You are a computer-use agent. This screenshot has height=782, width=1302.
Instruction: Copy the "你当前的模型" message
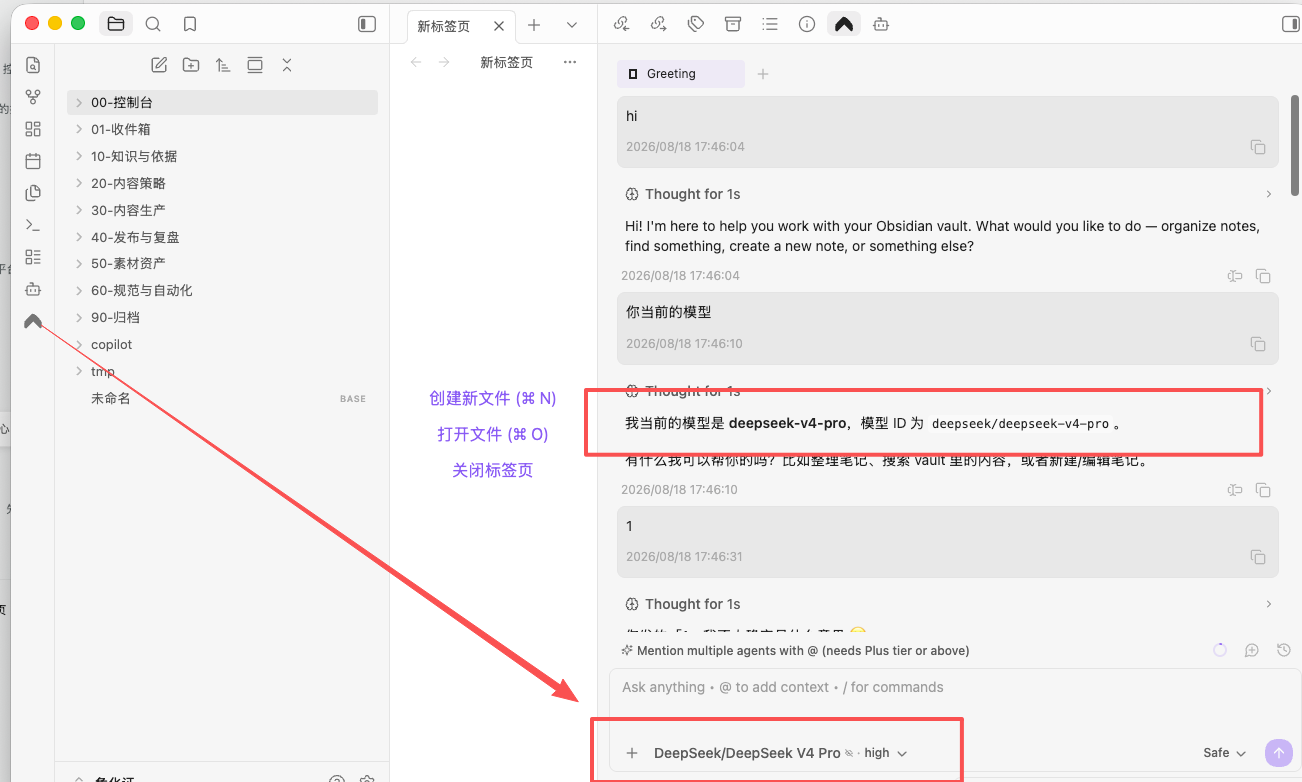[x=1258, y=344]
